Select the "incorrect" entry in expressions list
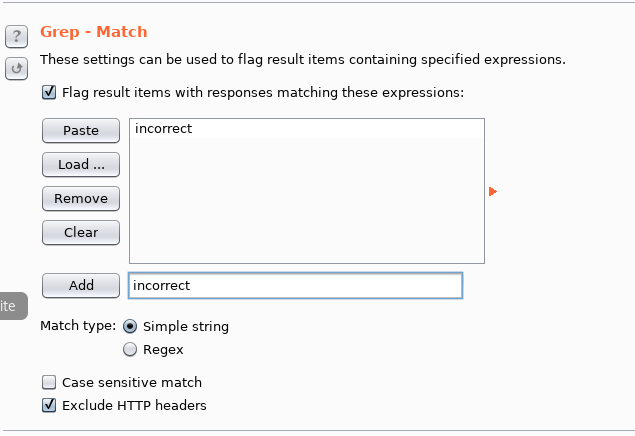 162,129
